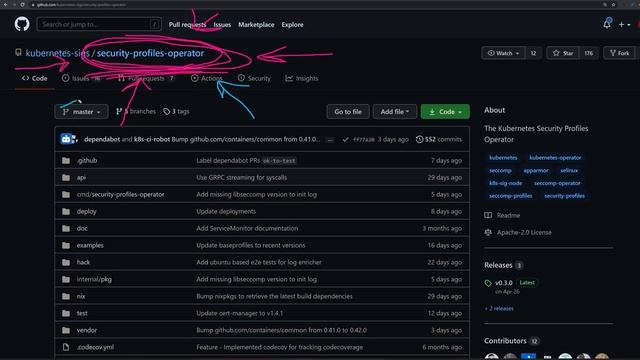
Task: Open the .github folder
Action: point(87,160)
